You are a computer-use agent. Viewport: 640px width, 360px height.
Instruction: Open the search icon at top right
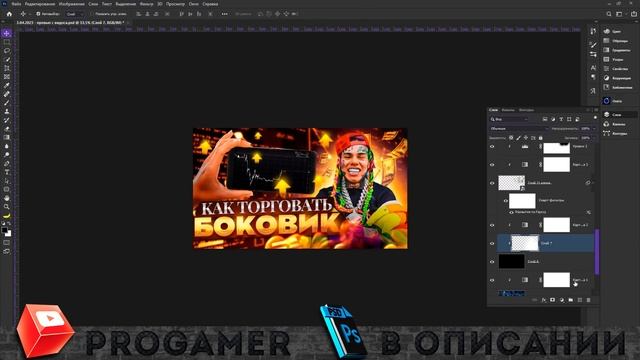click(x=609, y=14)
